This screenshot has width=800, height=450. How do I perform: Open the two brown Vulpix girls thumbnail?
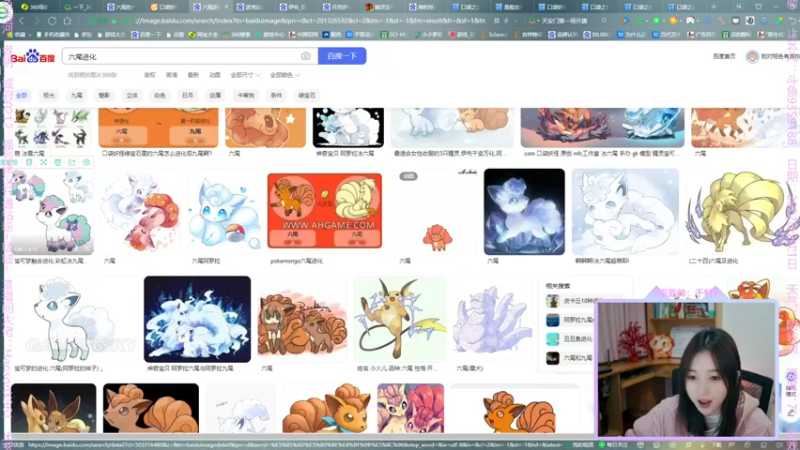point(302,319)
